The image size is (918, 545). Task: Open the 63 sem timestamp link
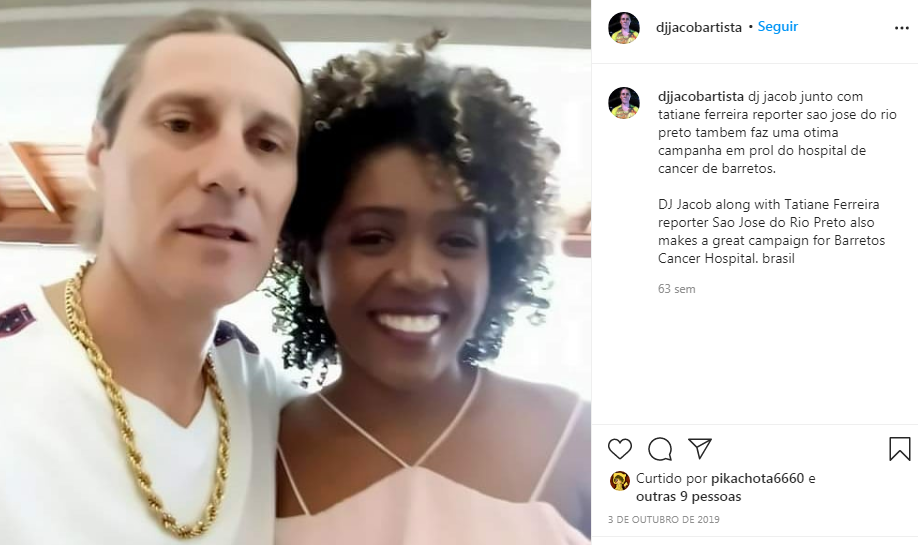[x=676, y=289]
